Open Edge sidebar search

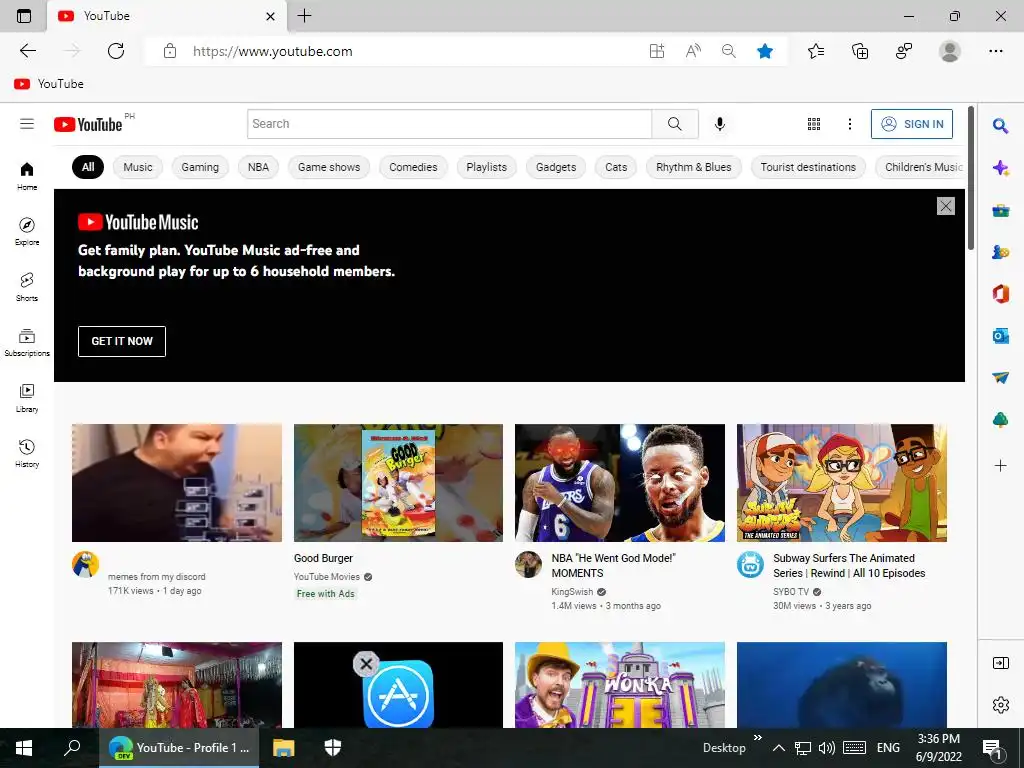coord(1000,125)
